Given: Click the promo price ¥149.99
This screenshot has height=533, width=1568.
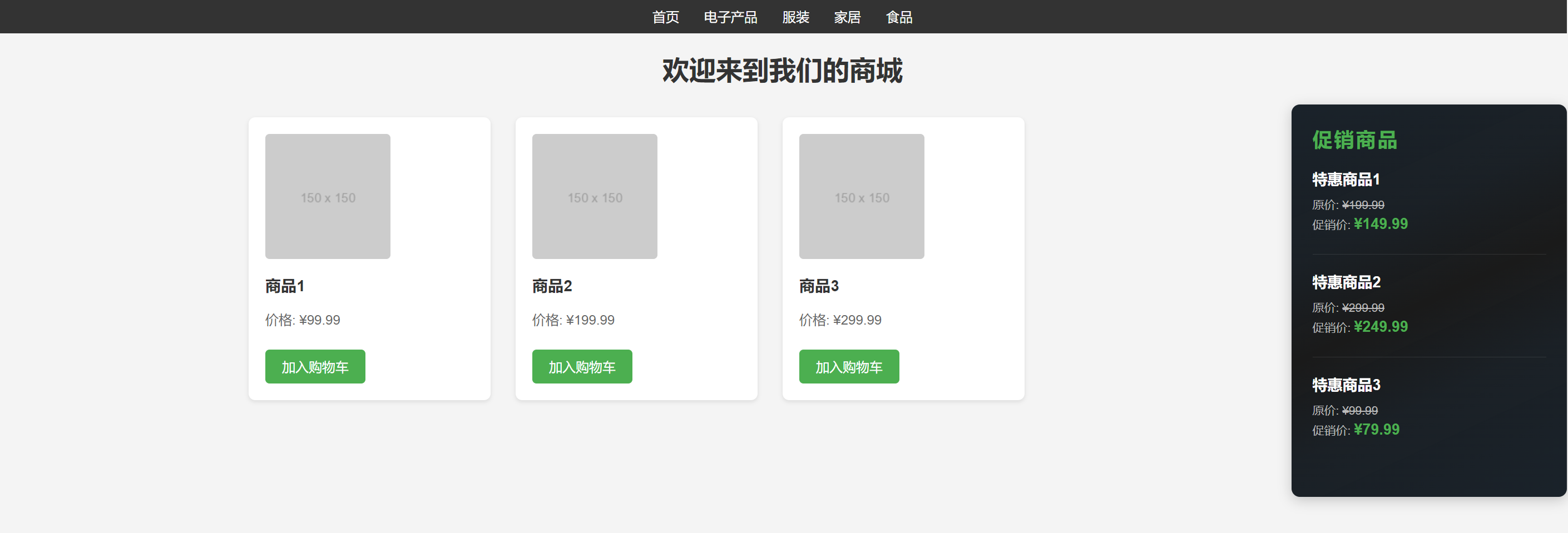Looking at the screenshot, I should click(x=1381, y=224).
